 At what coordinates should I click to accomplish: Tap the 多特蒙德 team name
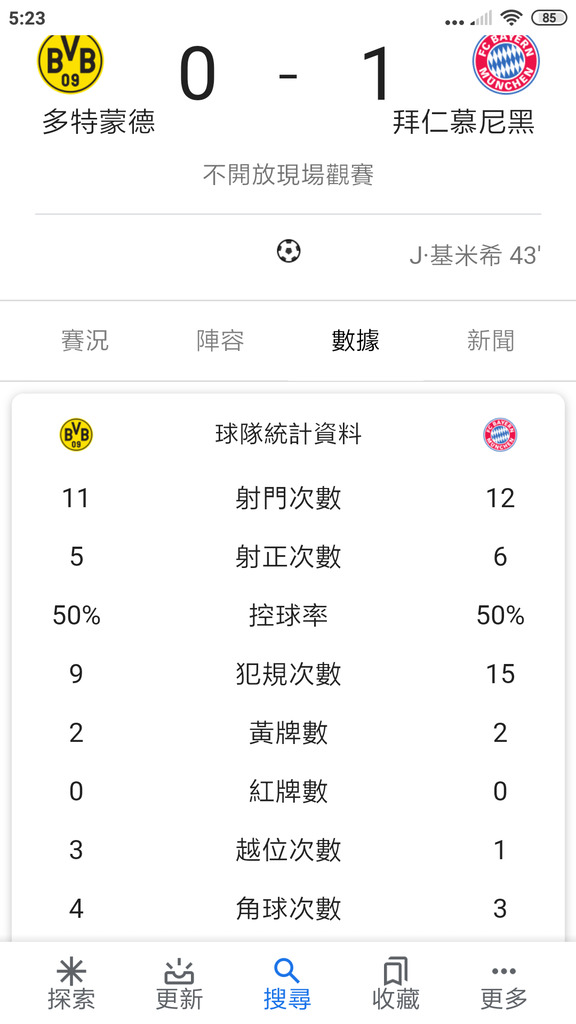point(99,122)
